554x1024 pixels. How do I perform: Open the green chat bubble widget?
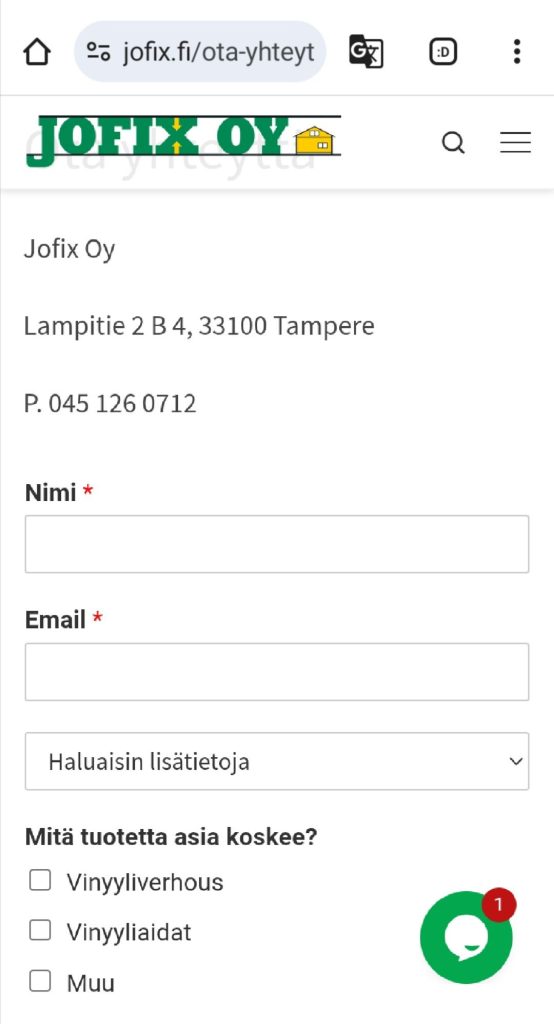click(x=466, y=938)
